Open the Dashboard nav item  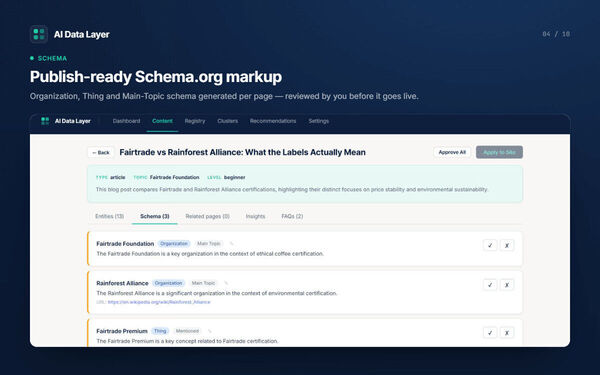[126, 121]
